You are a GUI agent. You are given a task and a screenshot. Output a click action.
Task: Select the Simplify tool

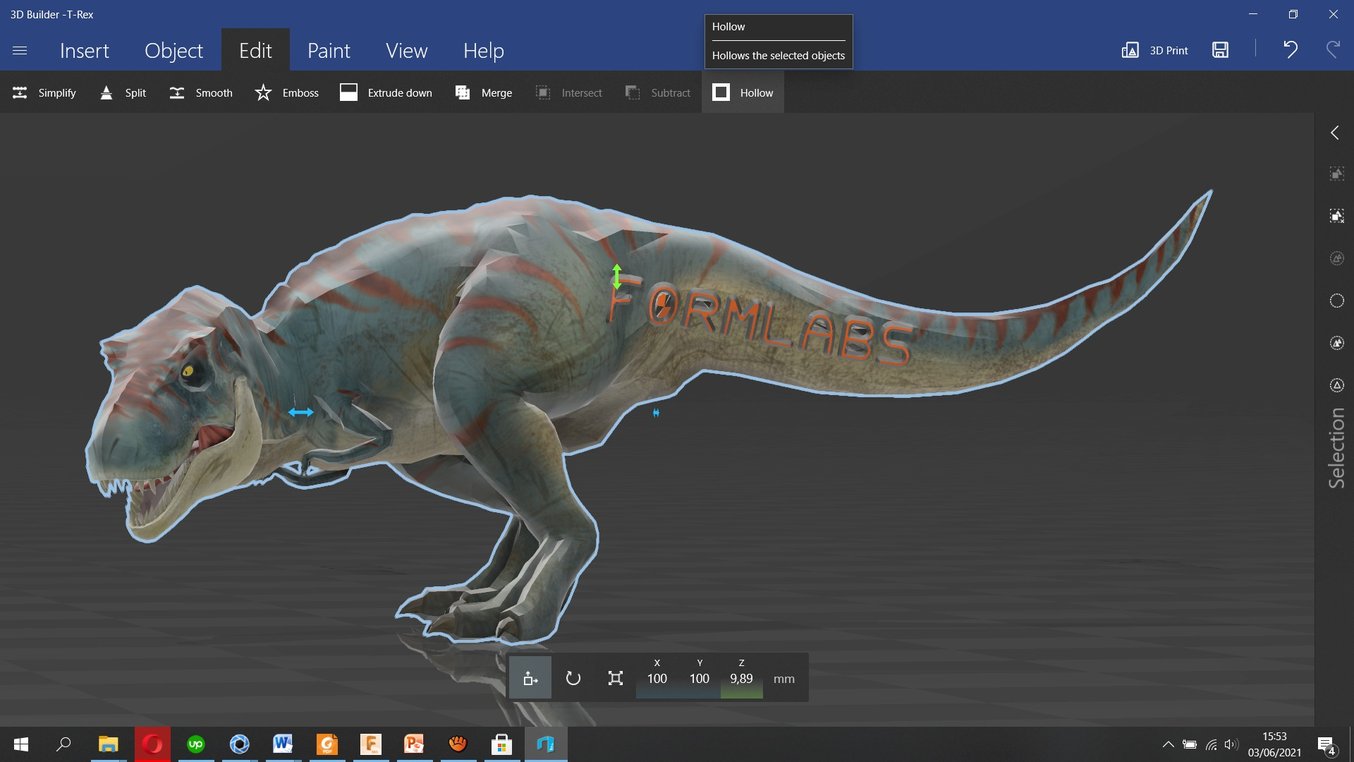tap(44, 92)
